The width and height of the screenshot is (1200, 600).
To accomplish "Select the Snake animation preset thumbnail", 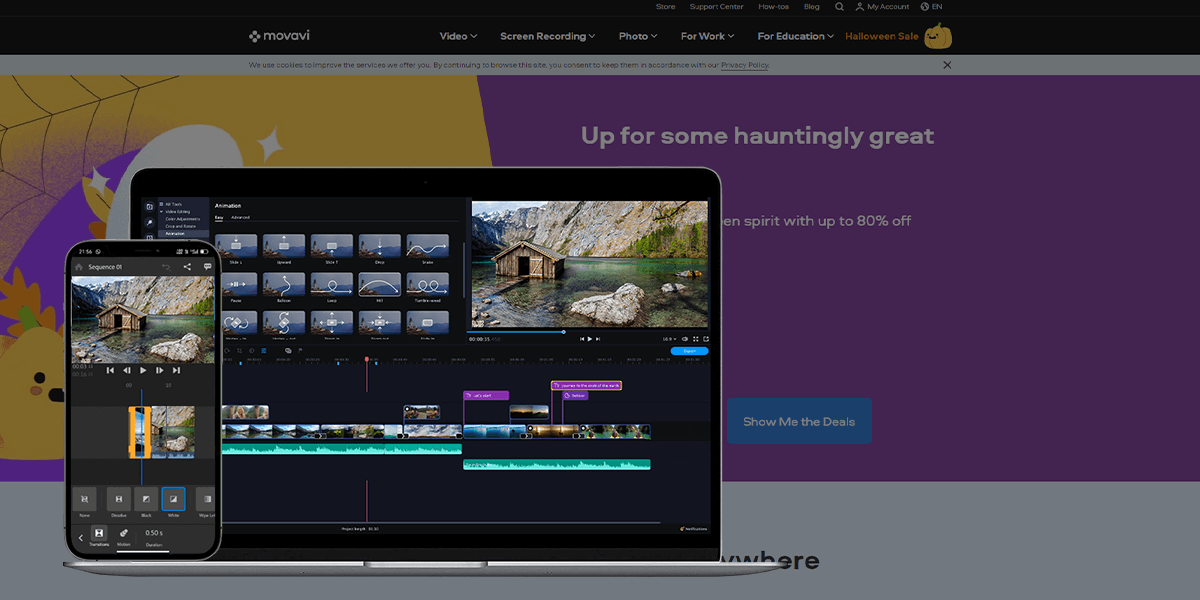I will point(428,245).
